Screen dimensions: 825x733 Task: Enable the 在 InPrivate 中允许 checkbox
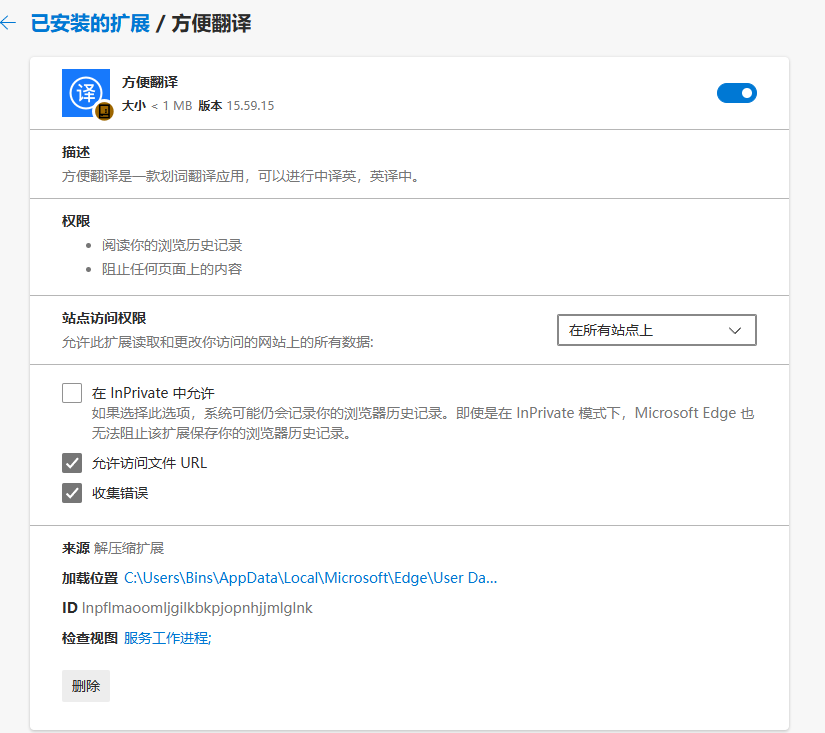[72, 393]
